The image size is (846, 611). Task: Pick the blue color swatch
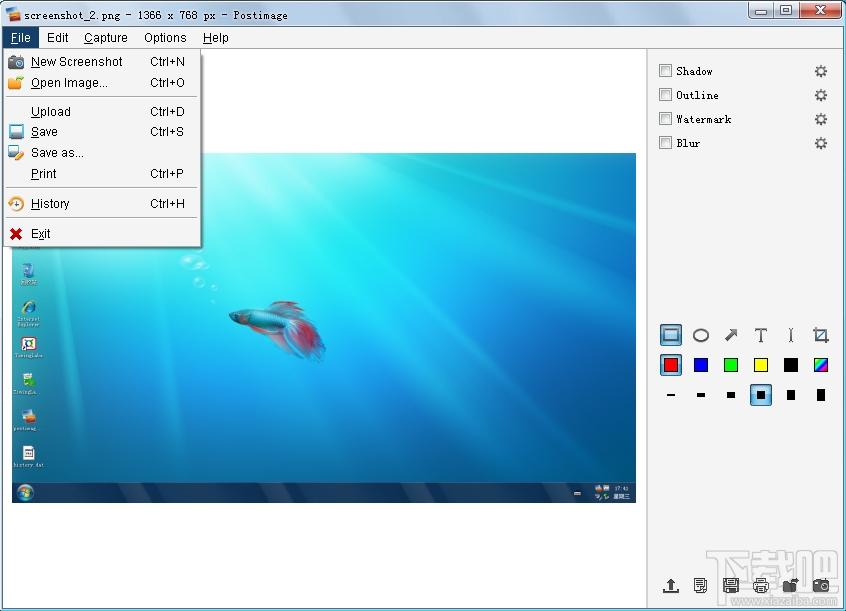(700, 365)
